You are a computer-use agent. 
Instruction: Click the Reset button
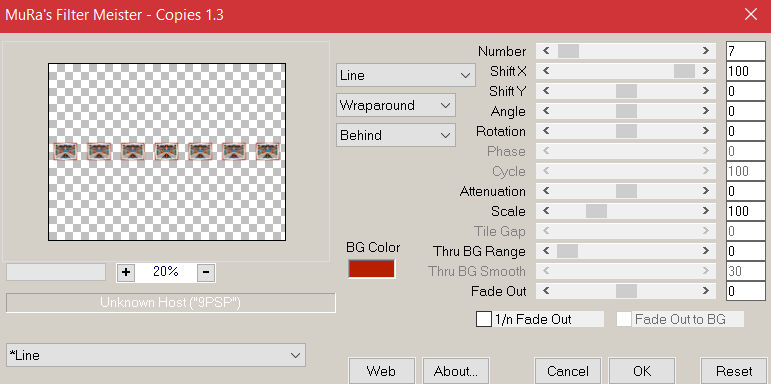click(x=734, y=371)
